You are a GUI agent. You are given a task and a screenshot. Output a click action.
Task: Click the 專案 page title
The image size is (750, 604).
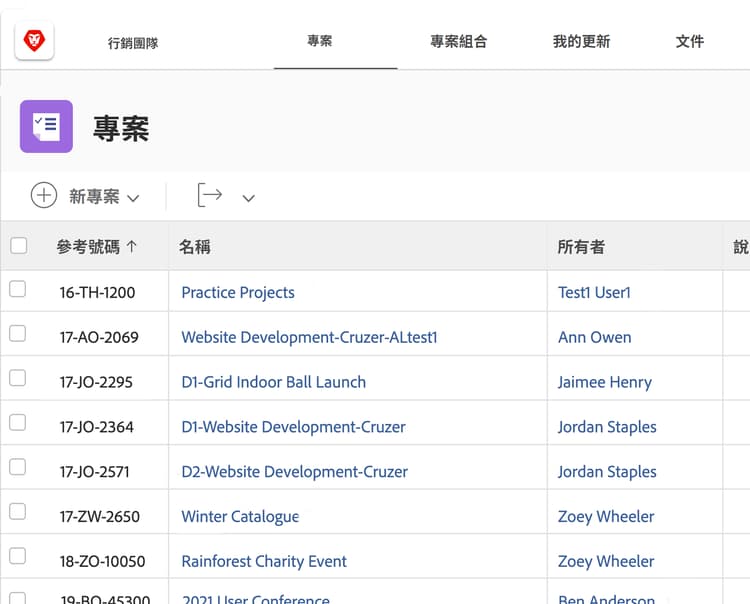click(121, 129)
